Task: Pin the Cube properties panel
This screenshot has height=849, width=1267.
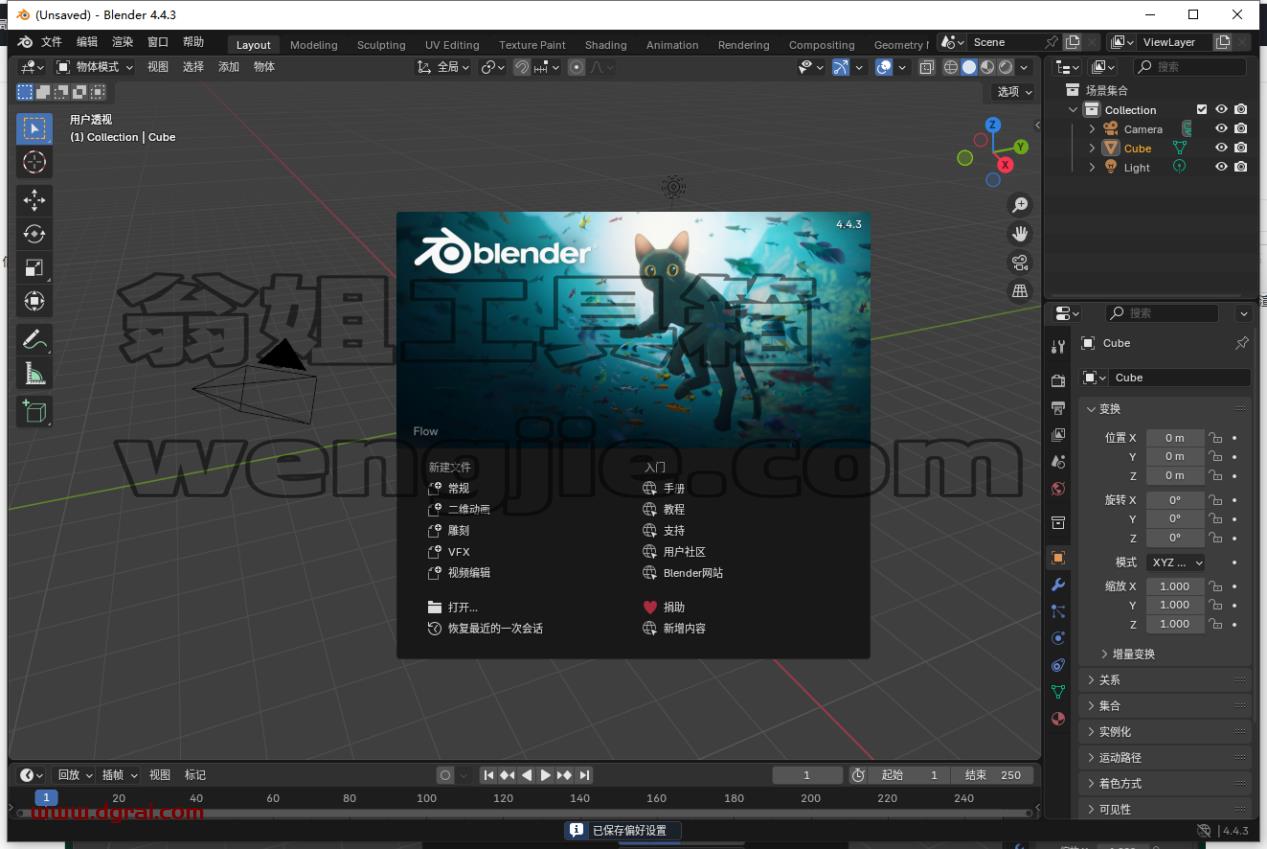Action: (x=1241, y=343)
